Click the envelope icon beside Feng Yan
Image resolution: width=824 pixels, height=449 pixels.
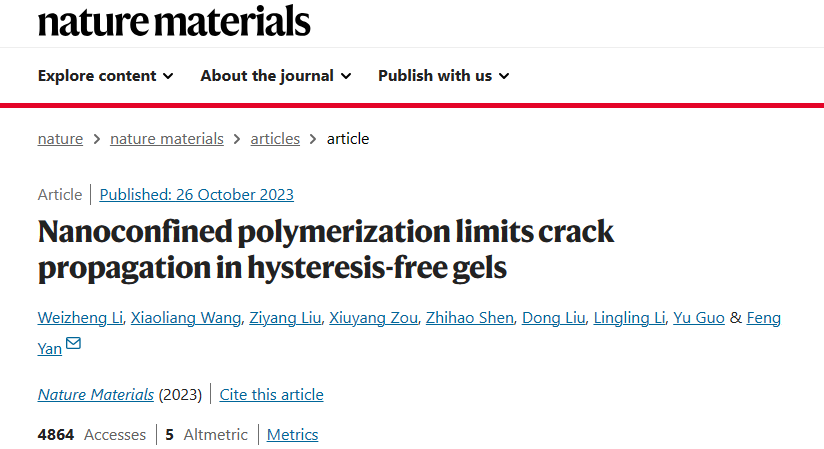tap(73, 343)
